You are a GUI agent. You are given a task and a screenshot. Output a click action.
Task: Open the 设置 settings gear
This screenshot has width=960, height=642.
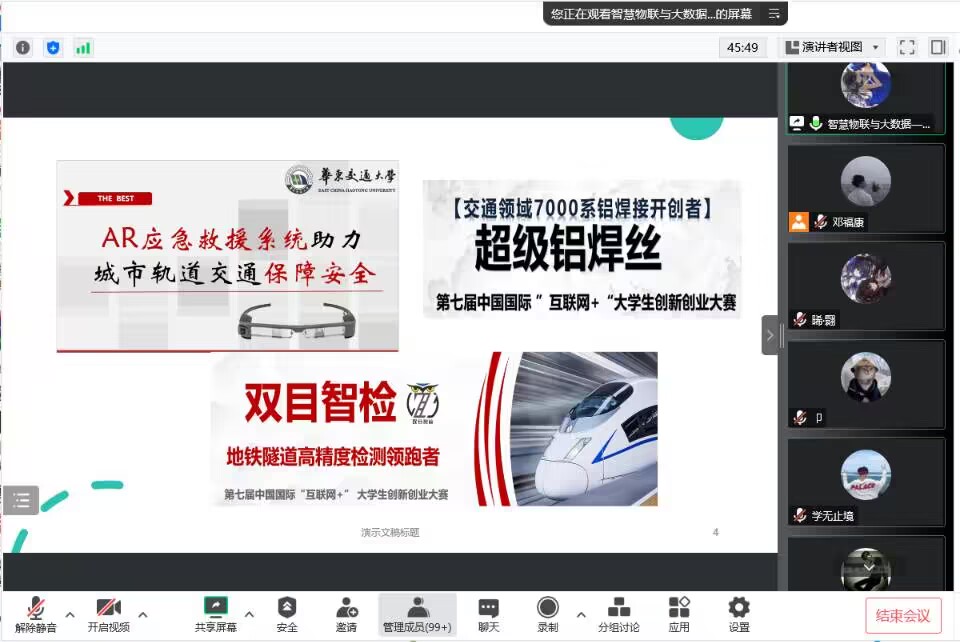tap(739, 608)
